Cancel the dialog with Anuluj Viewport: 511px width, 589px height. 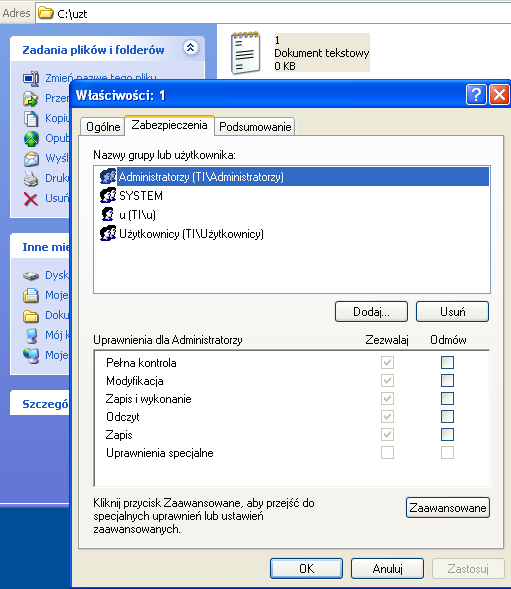(387, 569)
